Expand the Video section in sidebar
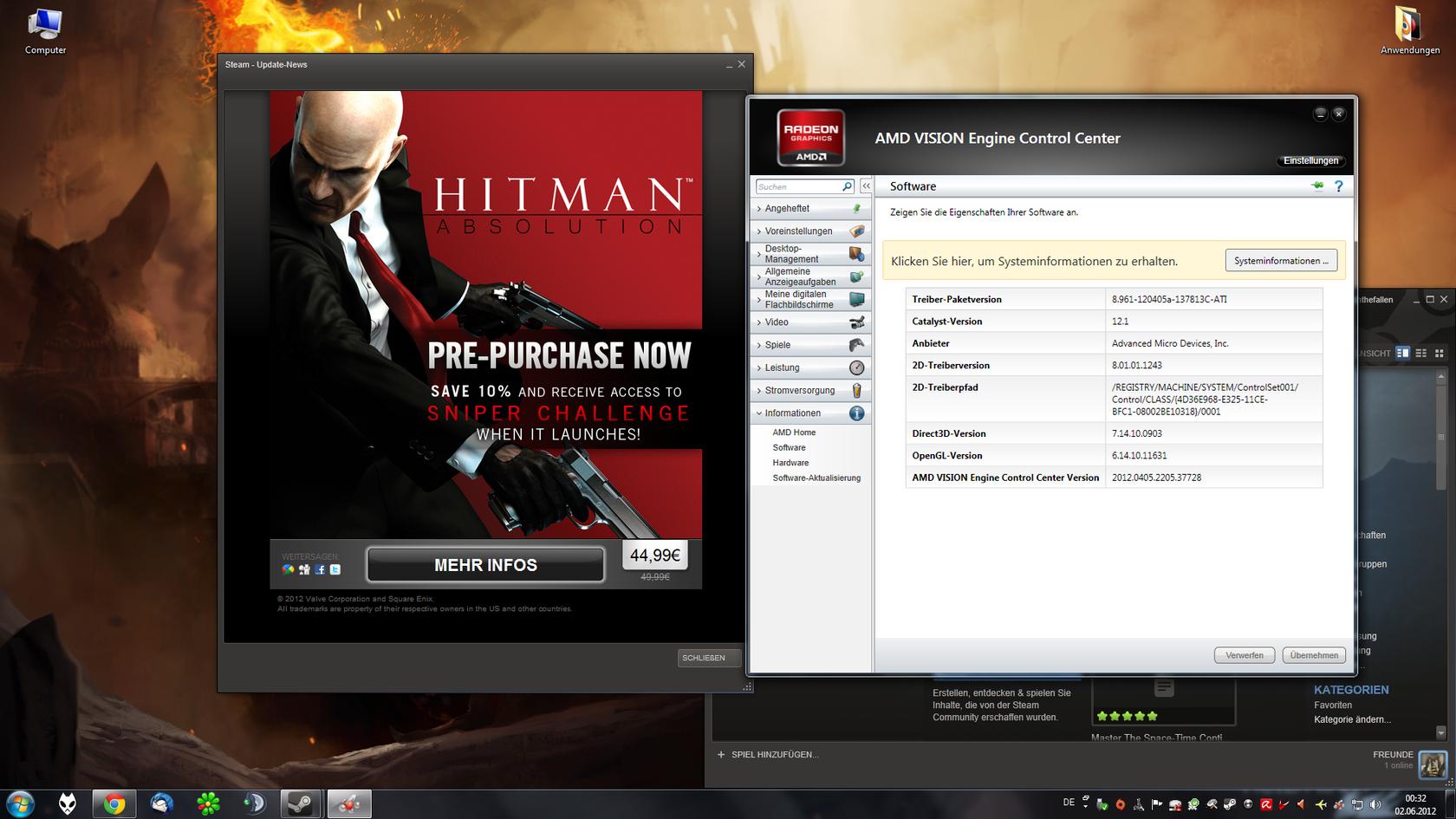Viewport: 1456px width, 819px height. (777, 322)
